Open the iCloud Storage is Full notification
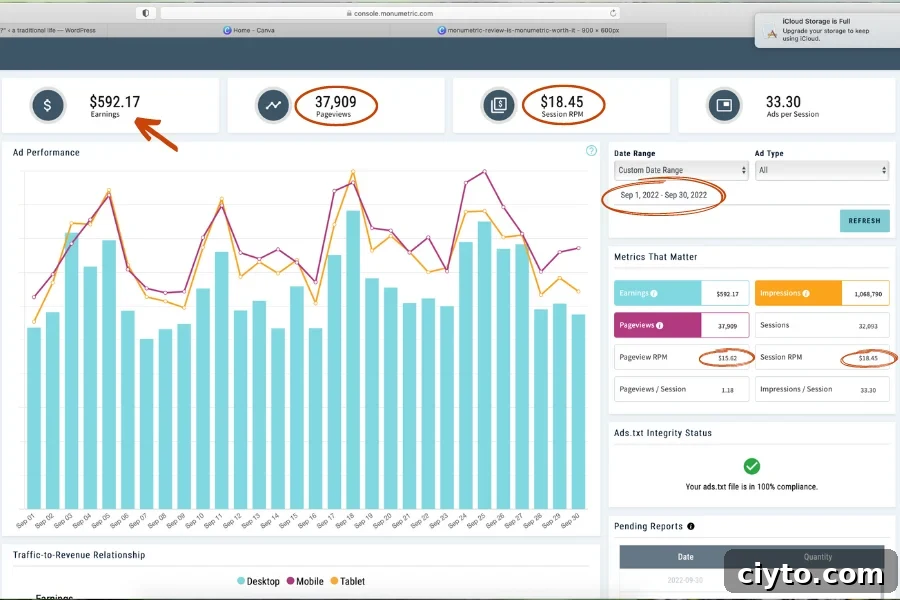This screenshot has width=900, height=600. tap(827, 30)
